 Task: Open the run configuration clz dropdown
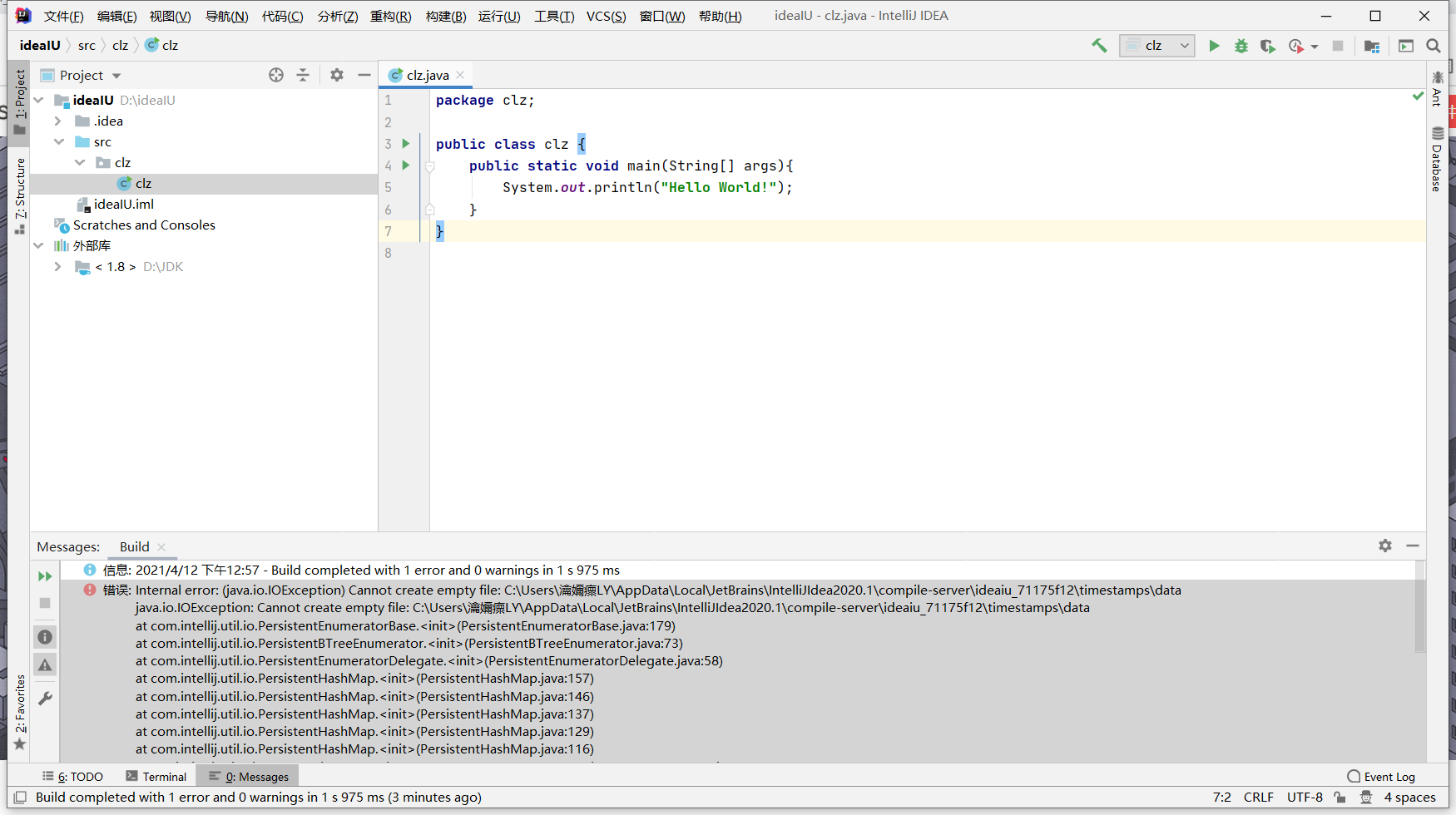[1157, 46]
